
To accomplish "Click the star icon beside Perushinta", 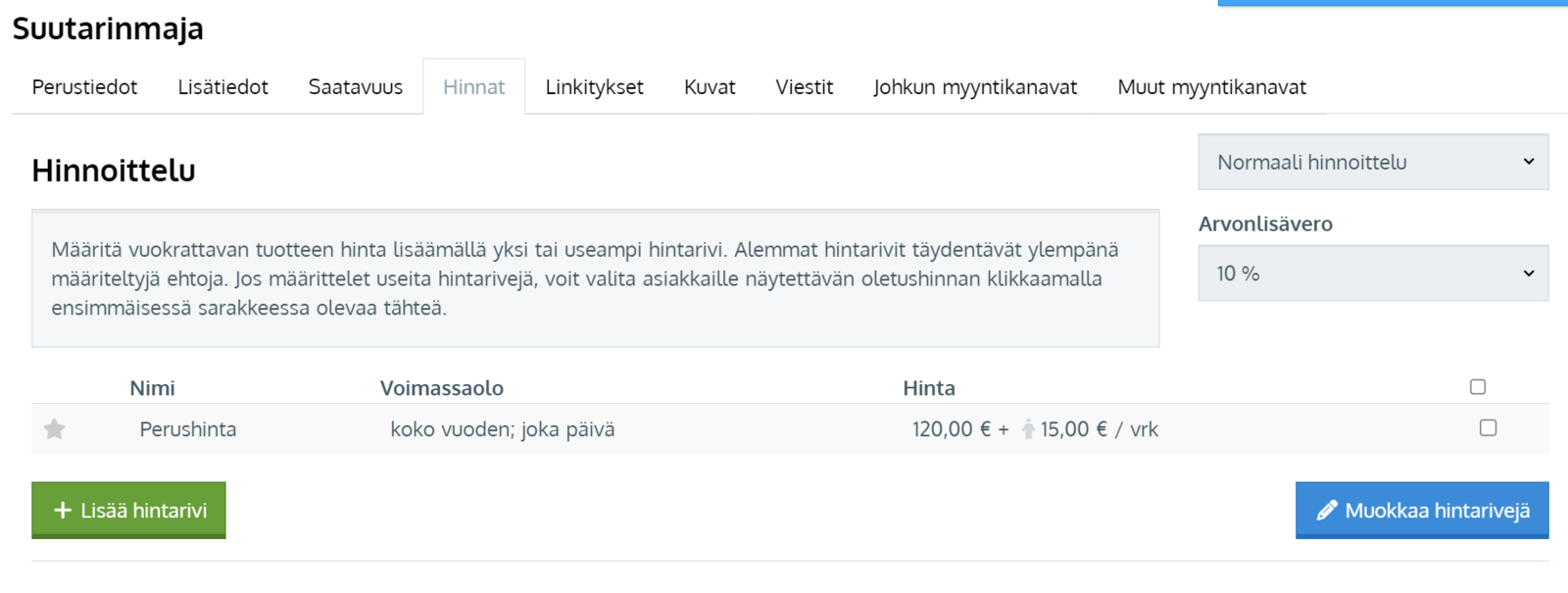I will pyautogui.click(x=55, y=429).
